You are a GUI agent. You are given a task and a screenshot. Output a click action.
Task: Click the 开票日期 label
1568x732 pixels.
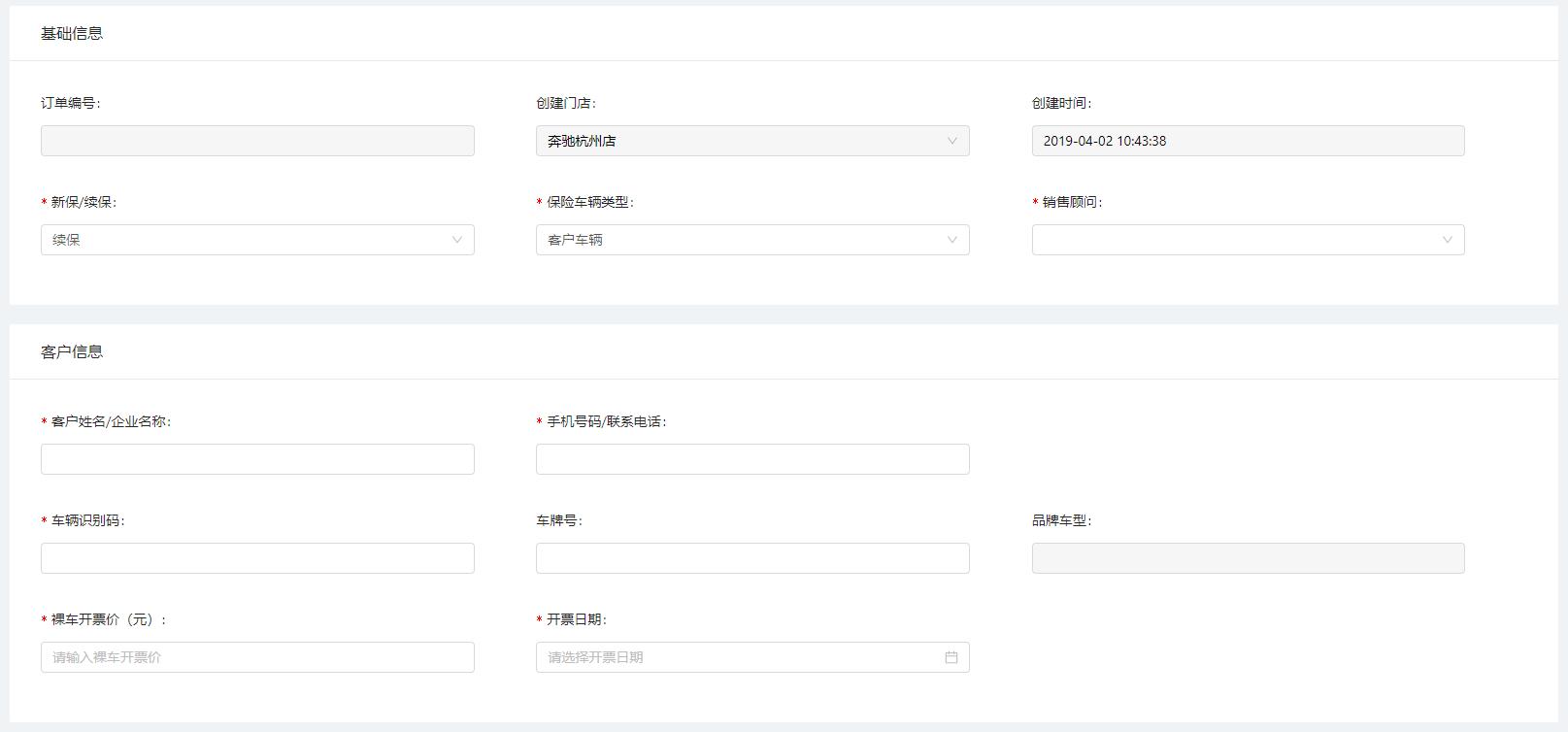577,619
